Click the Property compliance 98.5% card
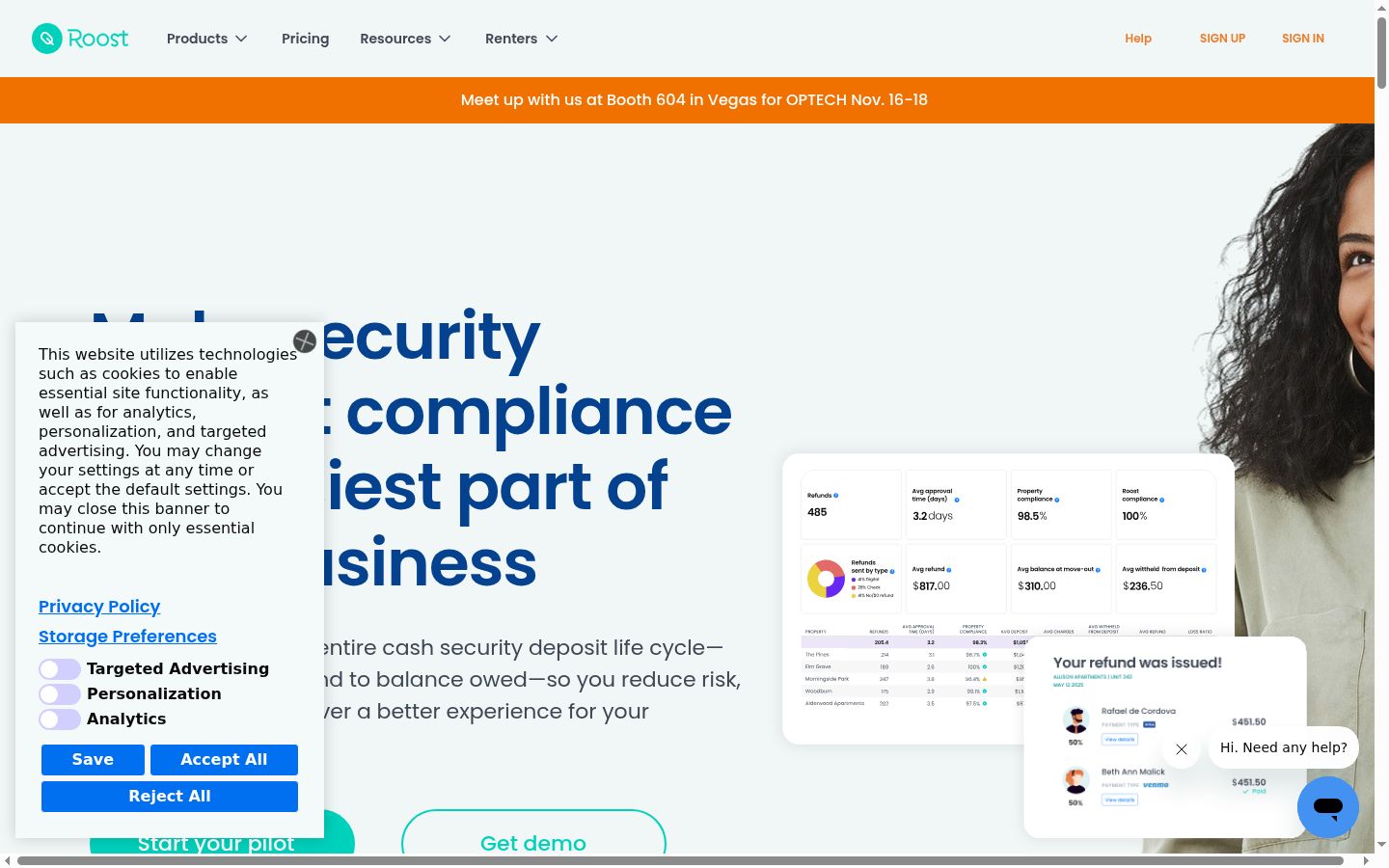 [x=1061, y=504]
